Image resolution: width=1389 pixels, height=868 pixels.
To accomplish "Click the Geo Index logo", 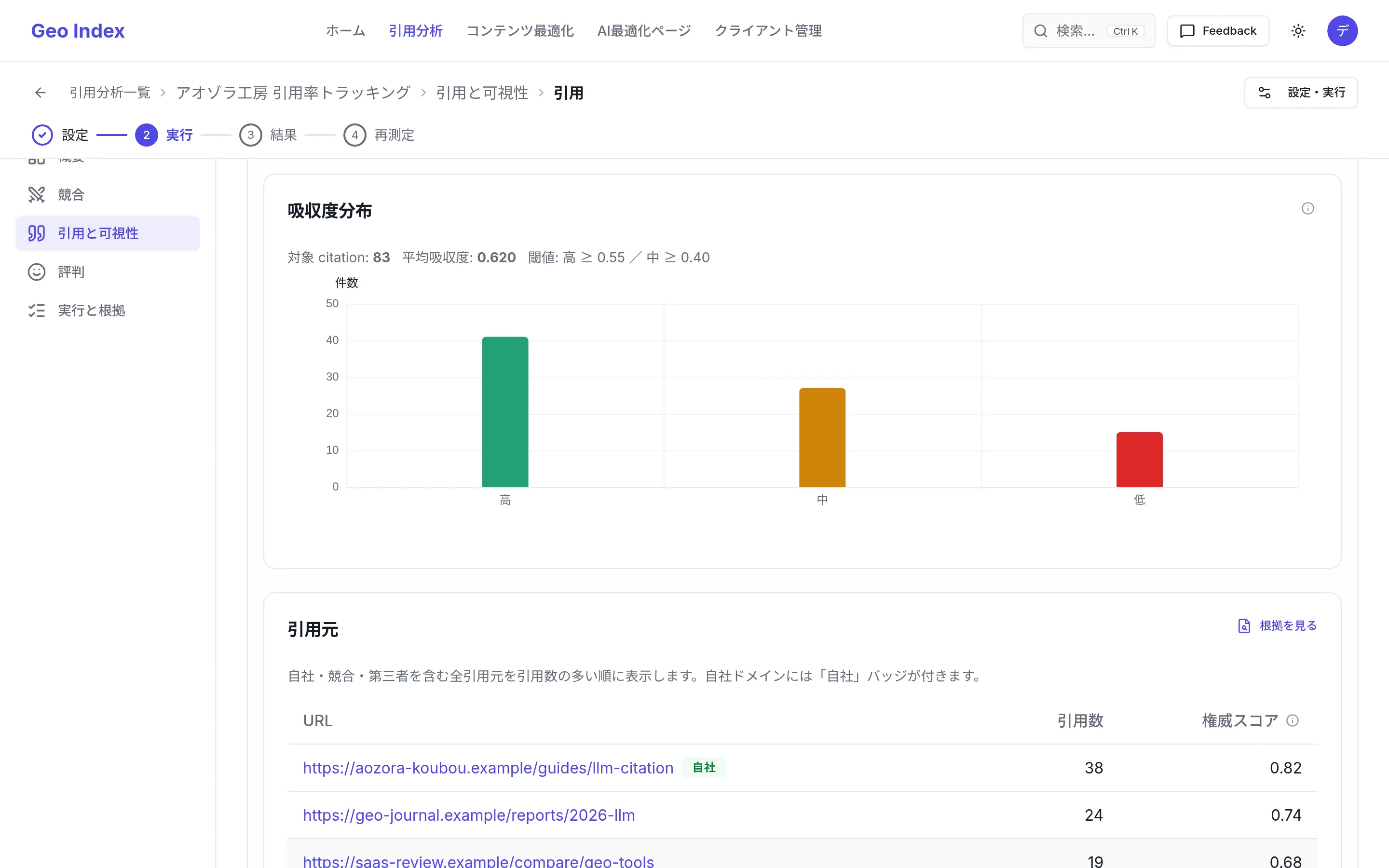I will click(78, 30).
